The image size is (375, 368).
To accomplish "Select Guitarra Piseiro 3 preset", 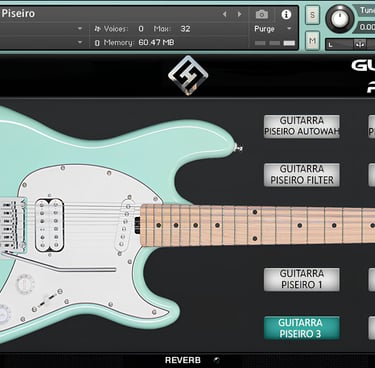I will point(302,328).
